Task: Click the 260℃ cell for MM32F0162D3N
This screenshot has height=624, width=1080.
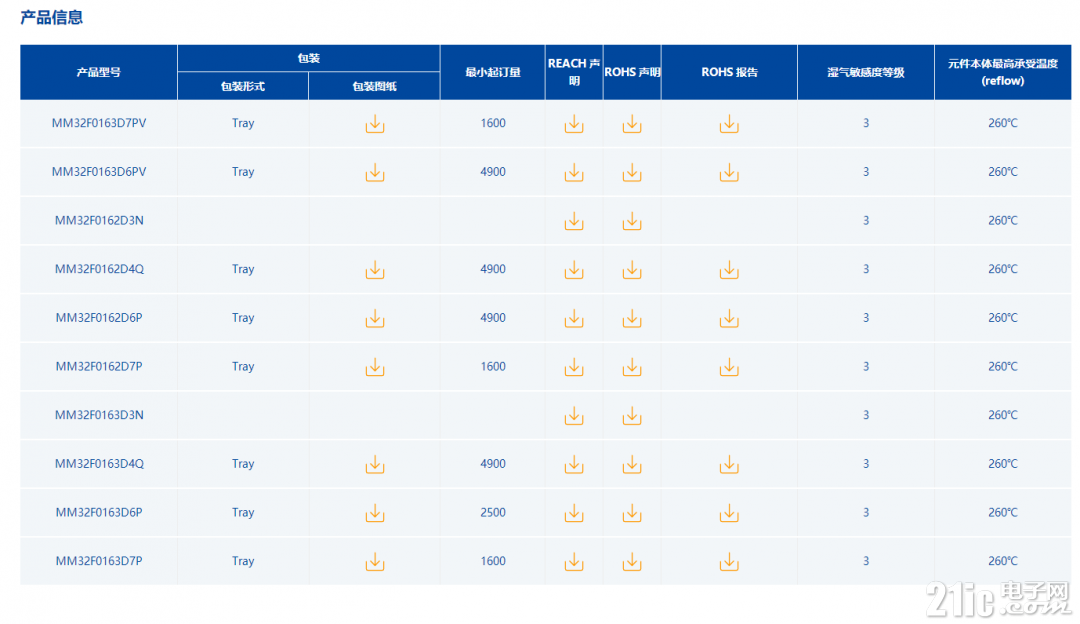Action: point(1003,220)
